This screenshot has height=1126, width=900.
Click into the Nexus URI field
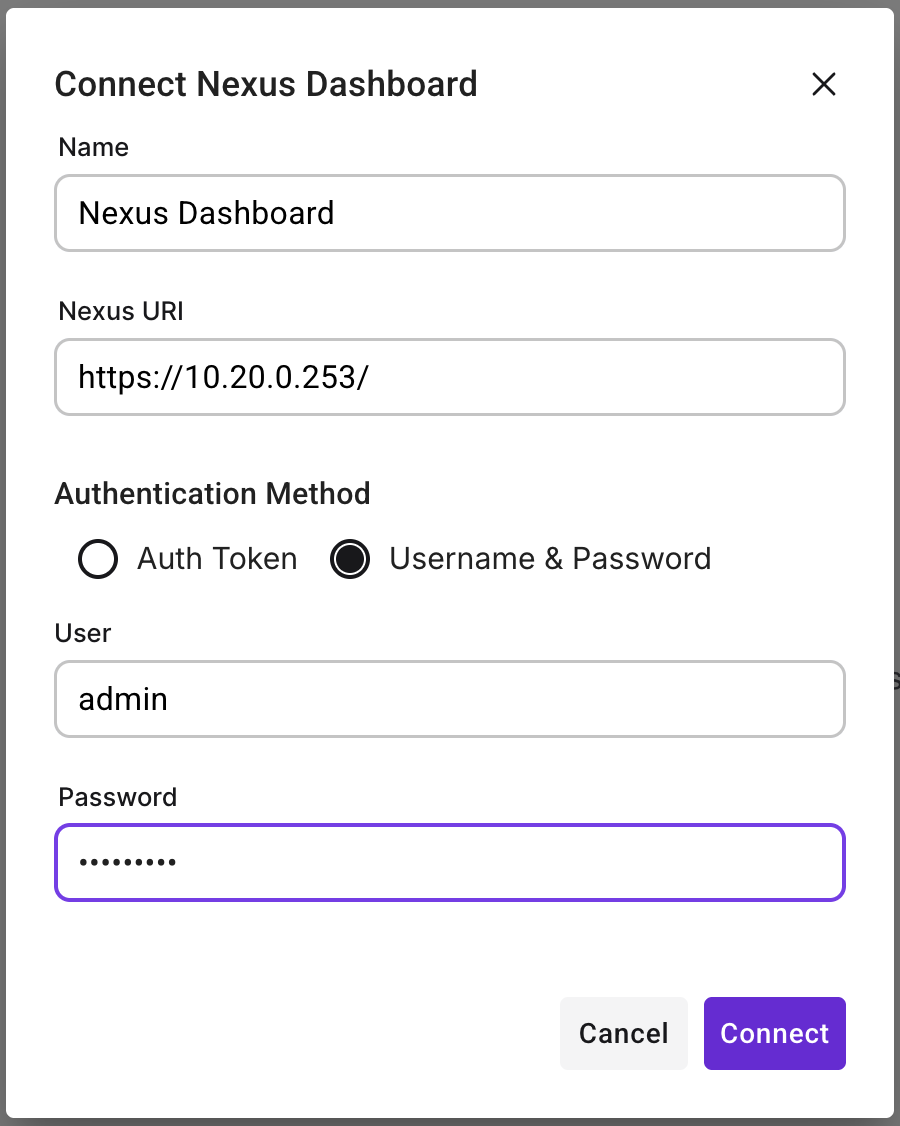[x=600, y=377]
